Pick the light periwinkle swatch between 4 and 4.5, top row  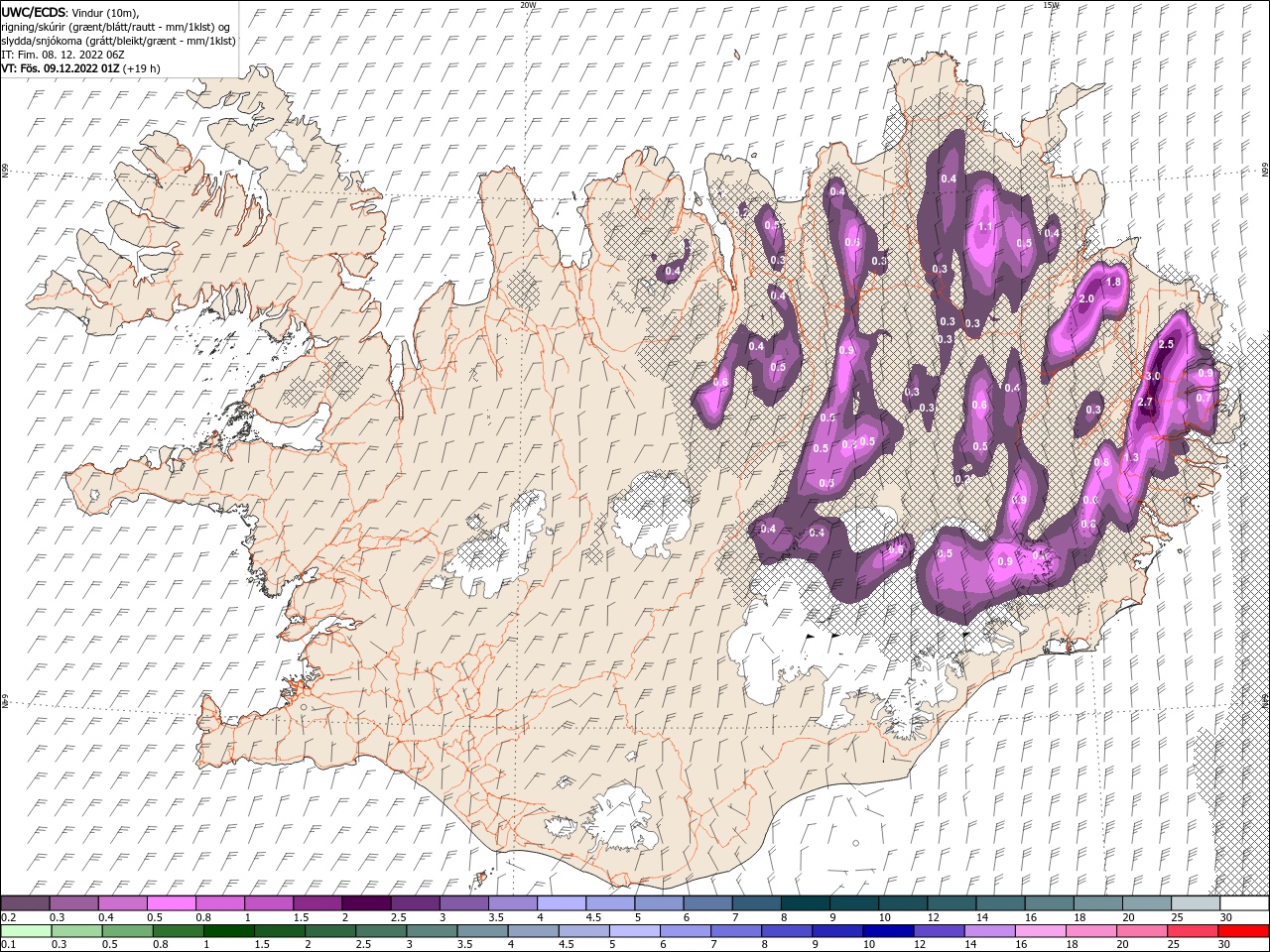(x=562, y=903)
